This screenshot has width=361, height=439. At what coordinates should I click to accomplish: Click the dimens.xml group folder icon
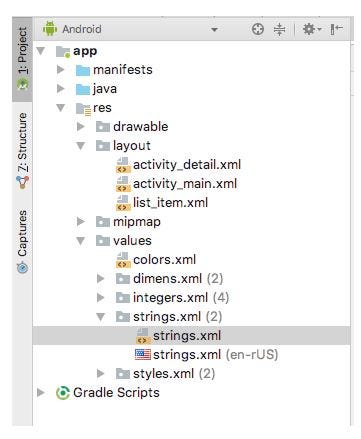tap(123, 279)
